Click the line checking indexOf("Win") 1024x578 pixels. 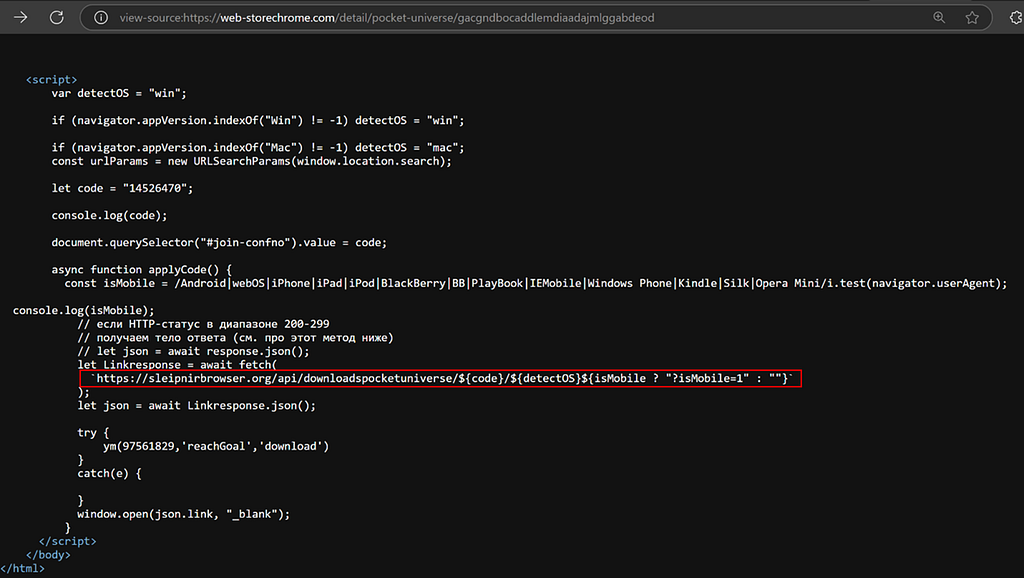click(x=258, y=120)
